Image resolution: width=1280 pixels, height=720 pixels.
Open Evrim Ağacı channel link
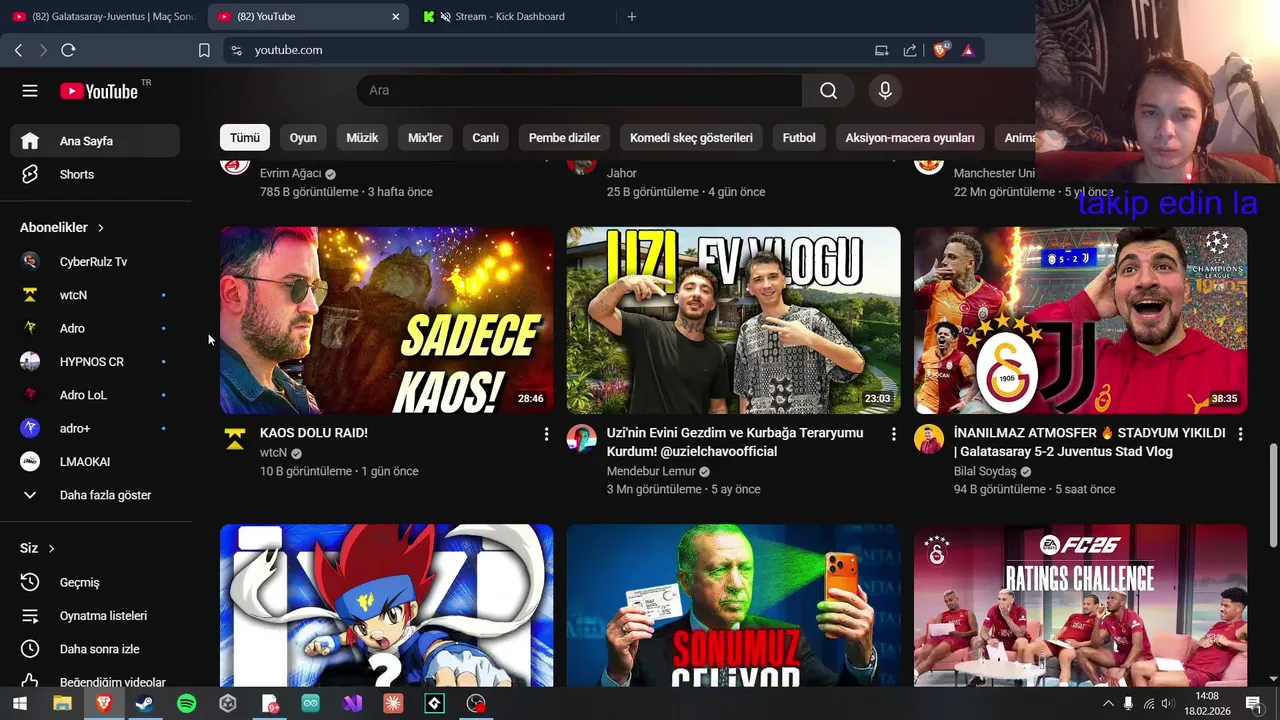[x=291, y=173]
